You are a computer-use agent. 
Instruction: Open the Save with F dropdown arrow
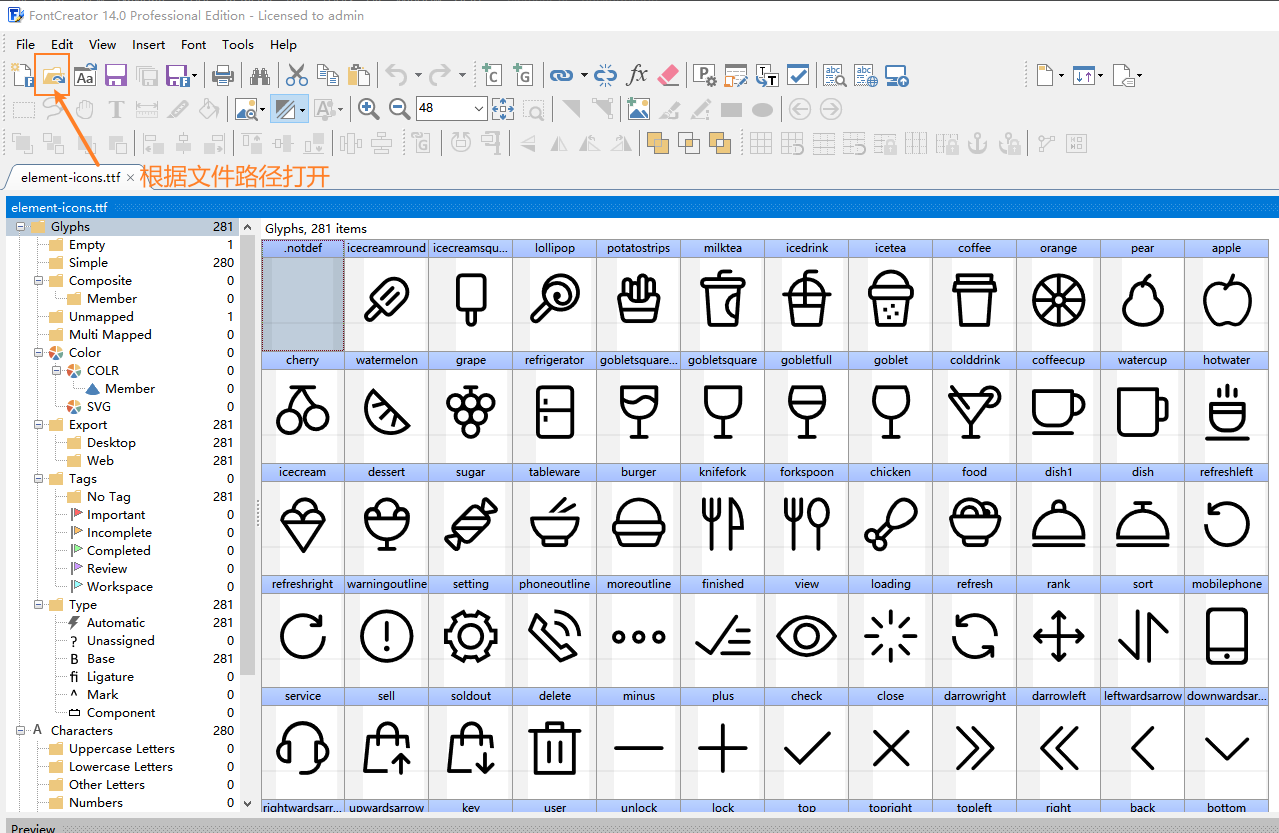tap(194, 76)
